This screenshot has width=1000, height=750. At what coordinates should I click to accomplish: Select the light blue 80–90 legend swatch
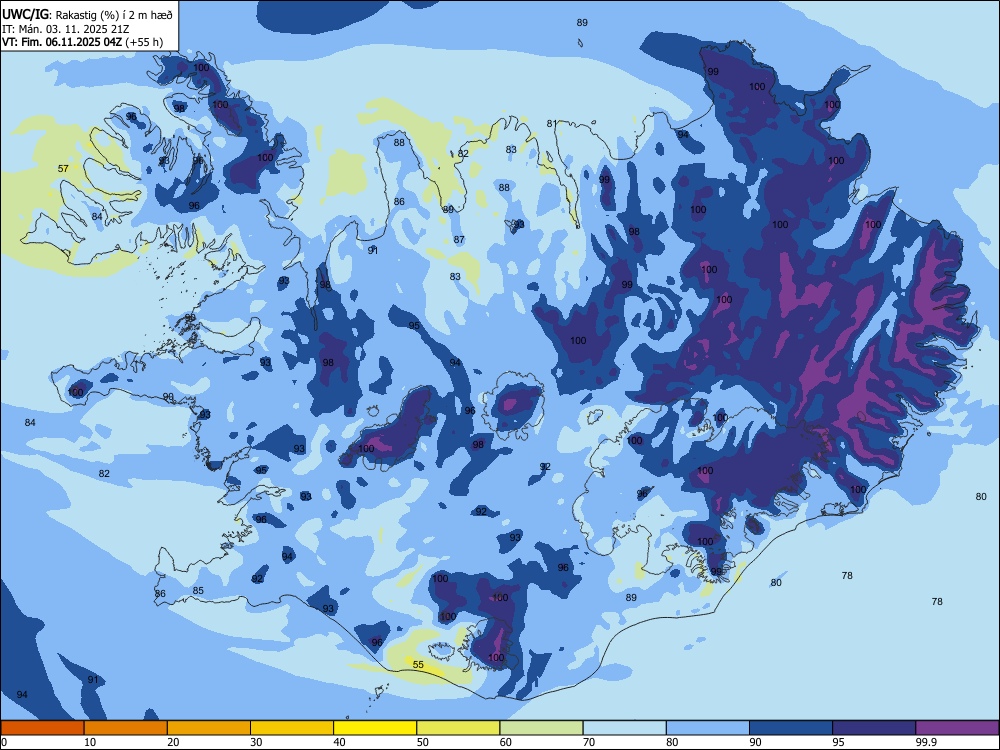click(x=707, y=728)
